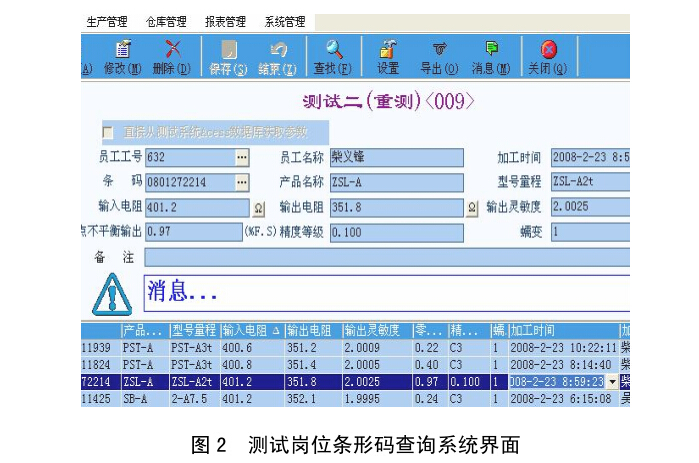Screen dimensions: 699x463
Task: Click the Ω button beside 输入电阻
Action: (258, 208)
